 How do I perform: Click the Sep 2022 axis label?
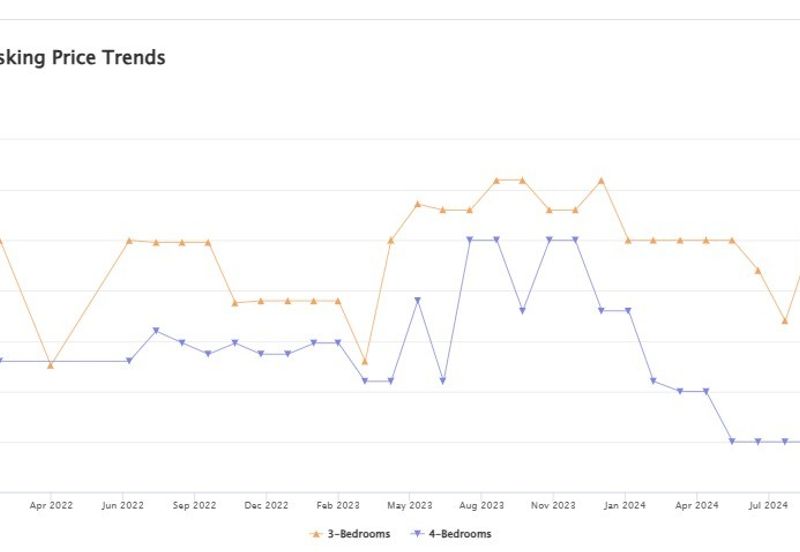pyautogui.click(x=194, y=506)
